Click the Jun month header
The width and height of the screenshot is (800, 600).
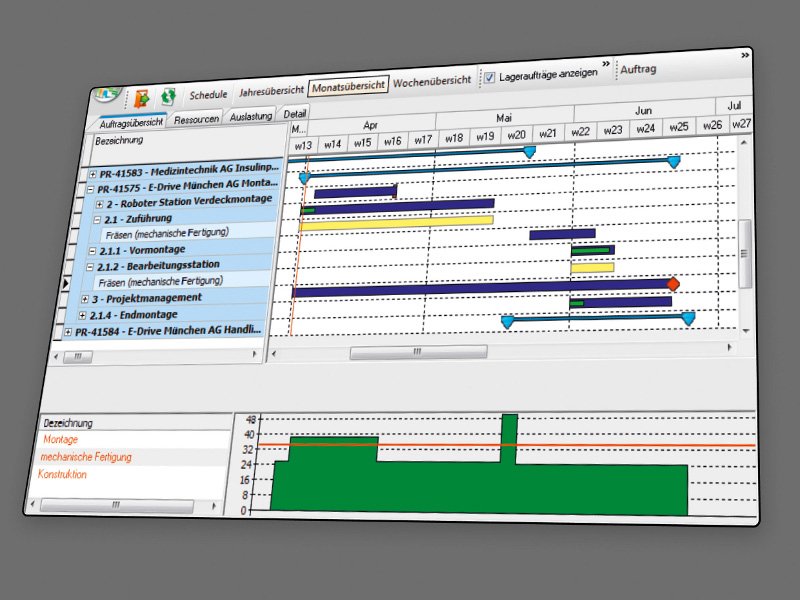(x=643, y=110)
